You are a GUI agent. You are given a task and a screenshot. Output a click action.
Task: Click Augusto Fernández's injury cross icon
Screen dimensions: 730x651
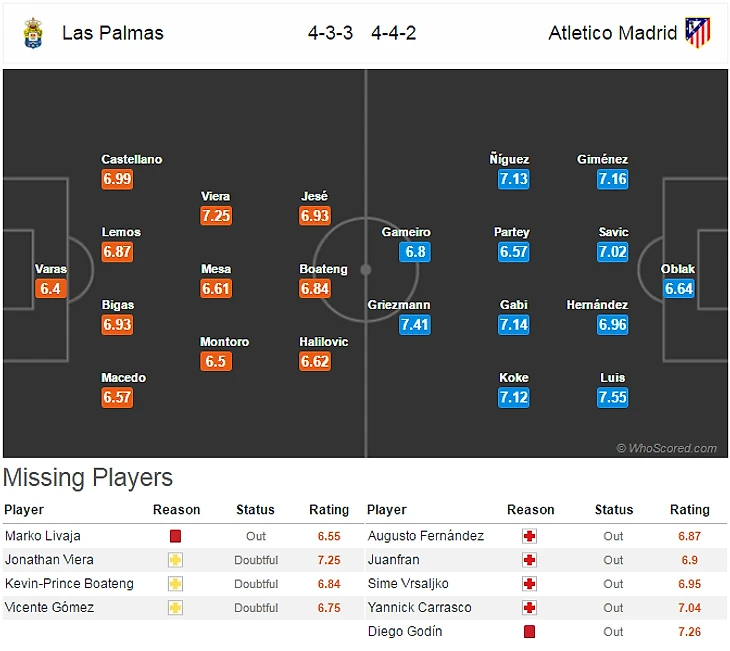click(530, 536)
